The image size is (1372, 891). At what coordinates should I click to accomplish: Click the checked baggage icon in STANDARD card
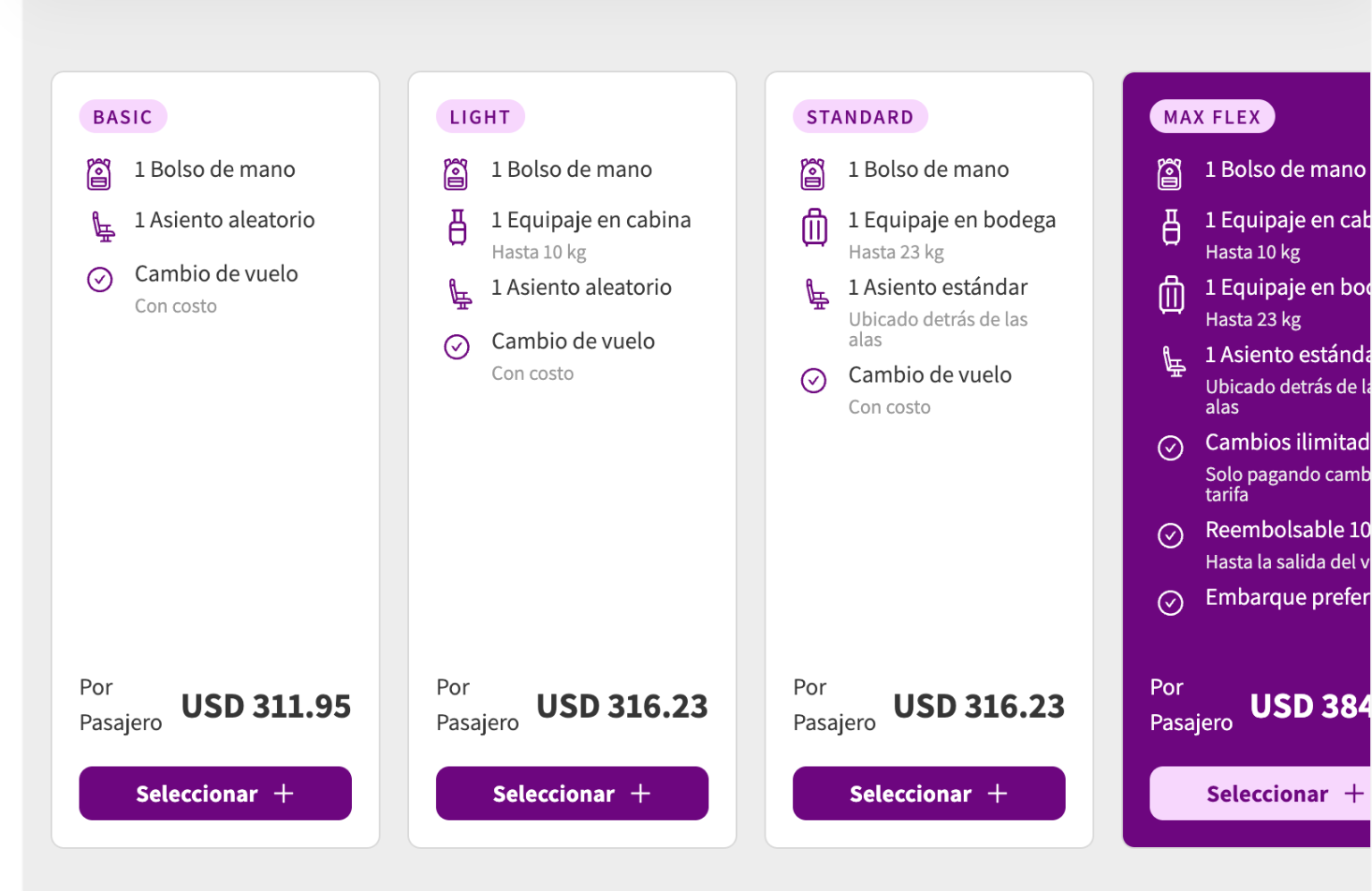point(814,227)
